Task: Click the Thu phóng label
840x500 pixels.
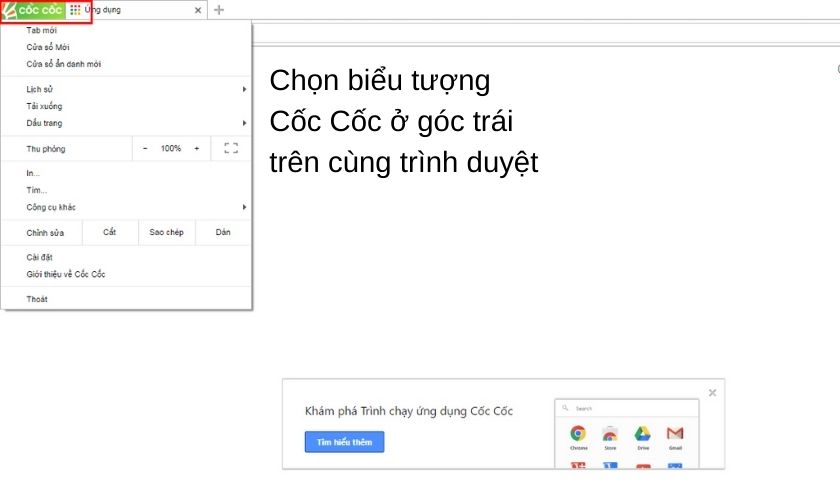Action: click(x=46, y=148)
